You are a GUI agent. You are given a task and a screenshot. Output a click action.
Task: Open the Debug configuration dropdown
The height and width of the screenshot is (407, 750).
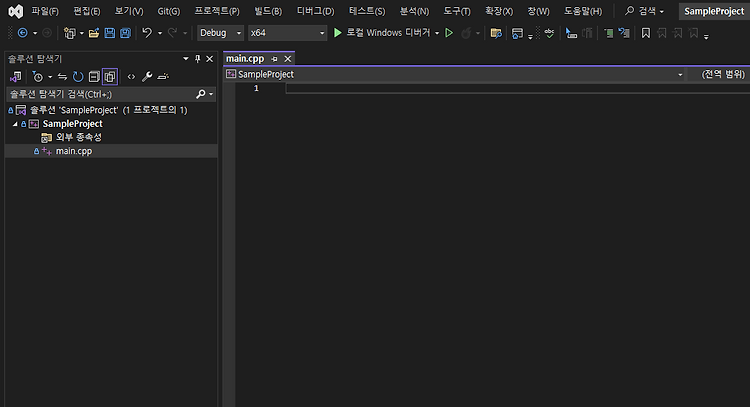[220, 33]
